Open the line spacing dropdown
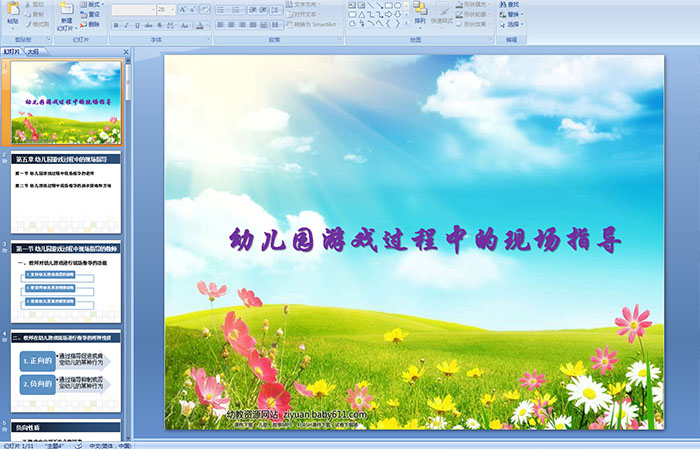 (277, 9)
